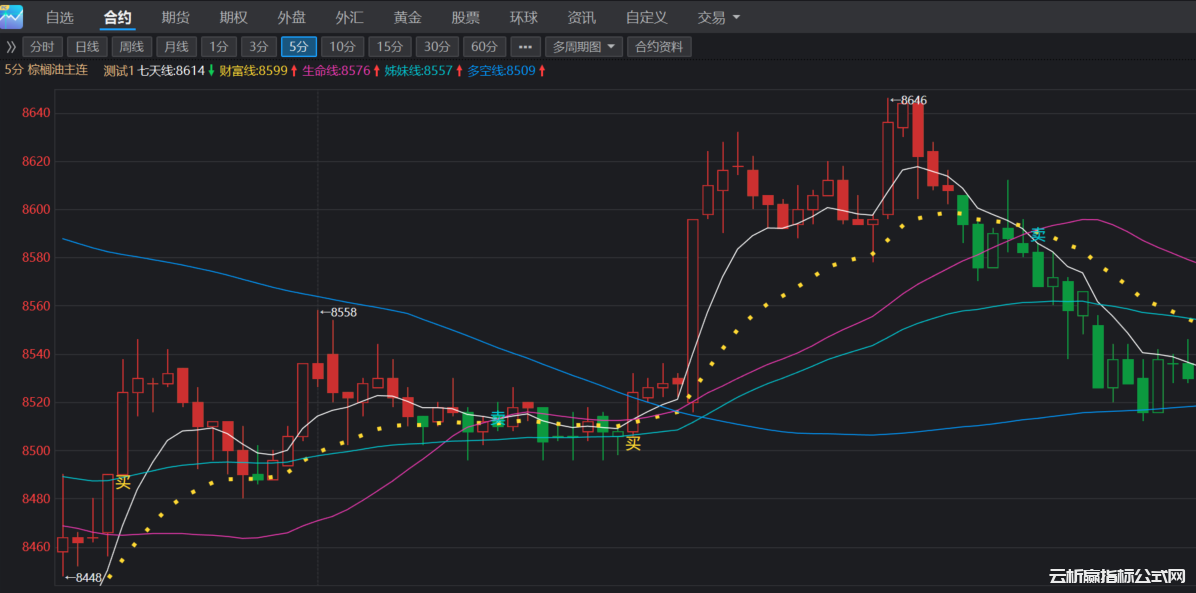Open the 期权 tab
Viewport: 1196px width, 593px height.
coord(233,17)
